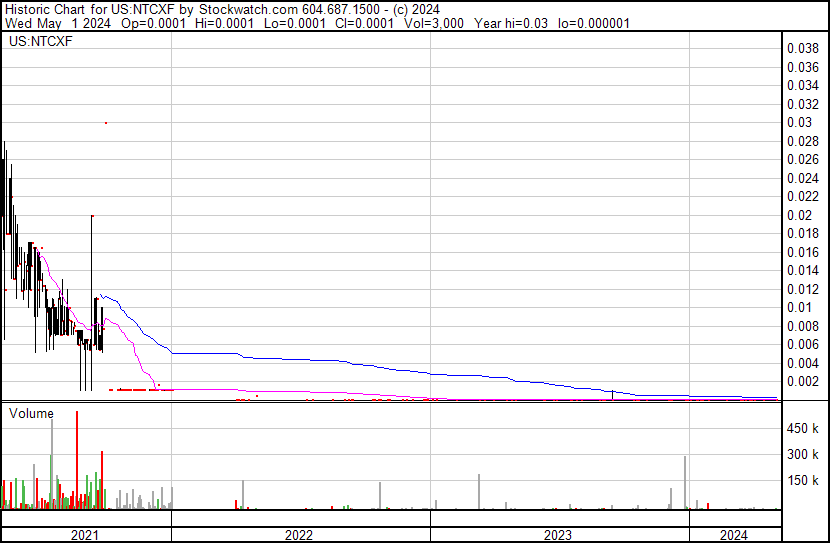Select the 2021 year label on time axis
The width and height of the screenshot is (830, 543).
click(85, 535)
